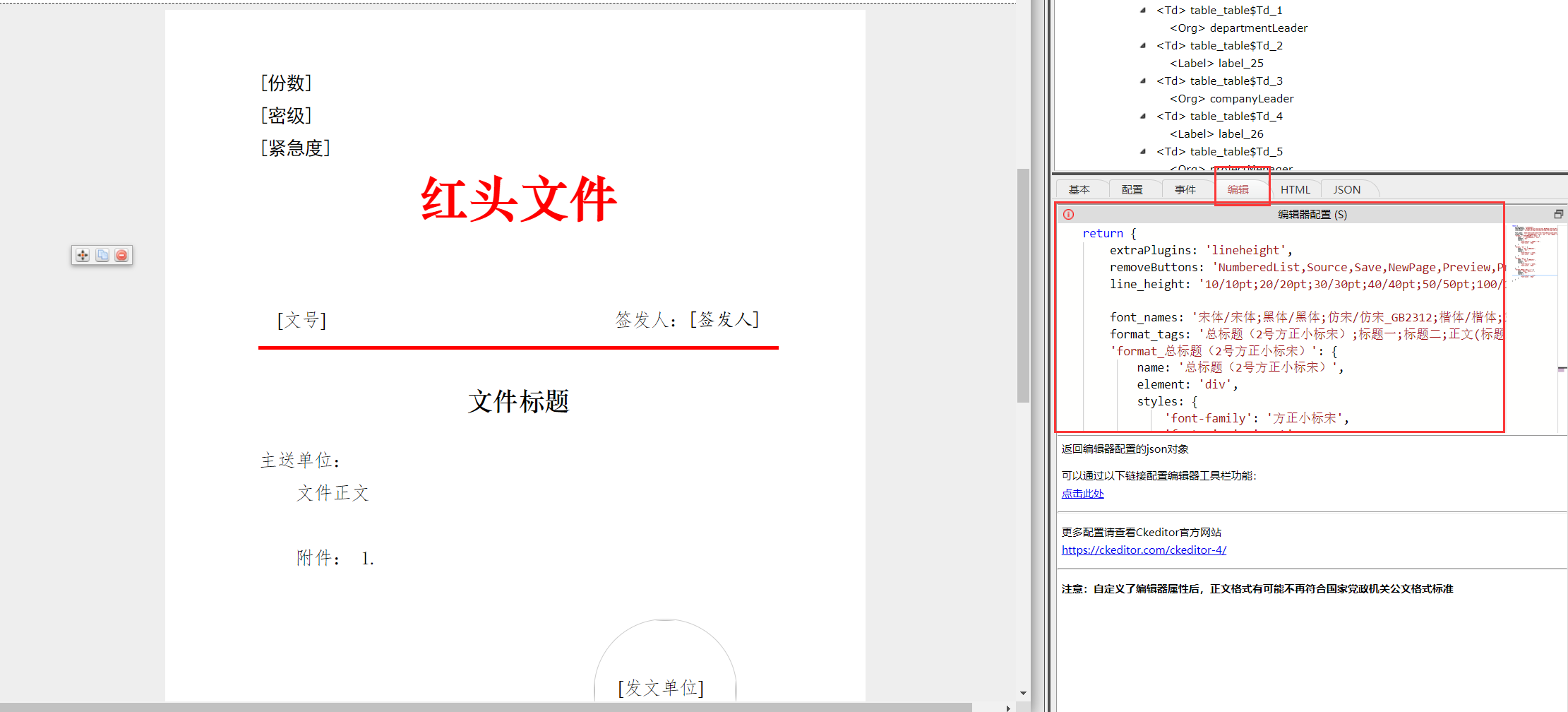Screen dimensions: 1568x712
Task: Click the [紧急度] placeholder in the document
Action: (x=295, y=148)
